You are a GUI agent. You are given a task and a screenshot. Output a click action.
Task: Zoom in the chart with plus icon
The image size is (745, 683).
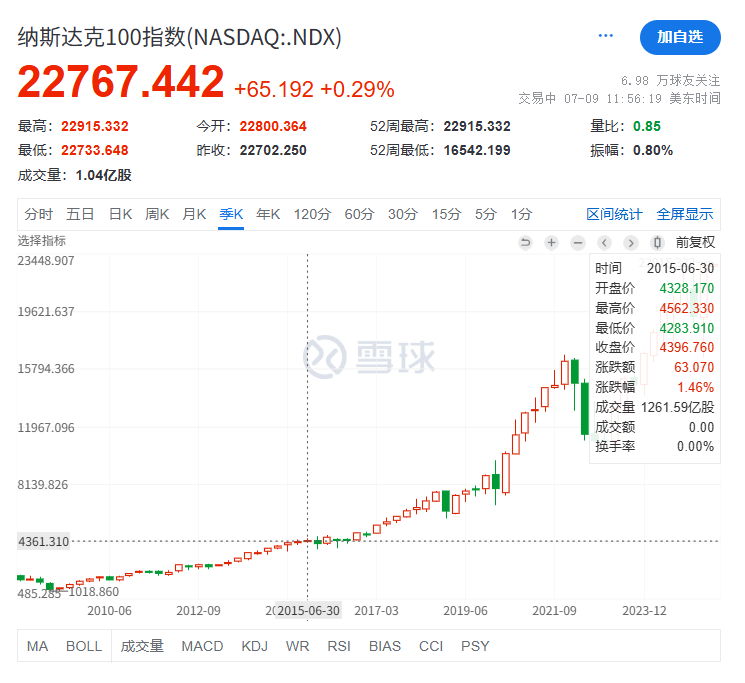[551, 243]
